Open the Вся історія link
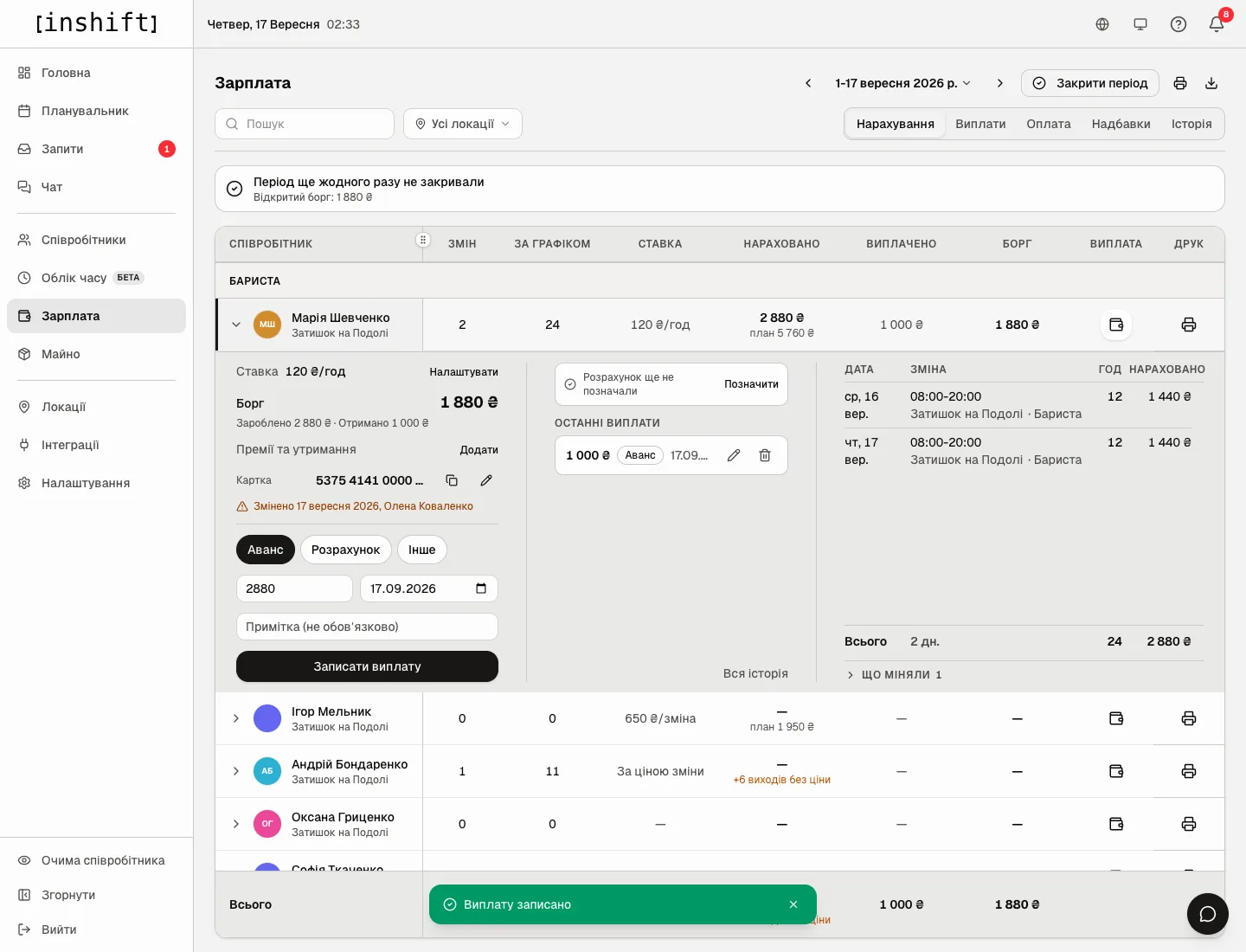1246x952 pixels. 755,673
